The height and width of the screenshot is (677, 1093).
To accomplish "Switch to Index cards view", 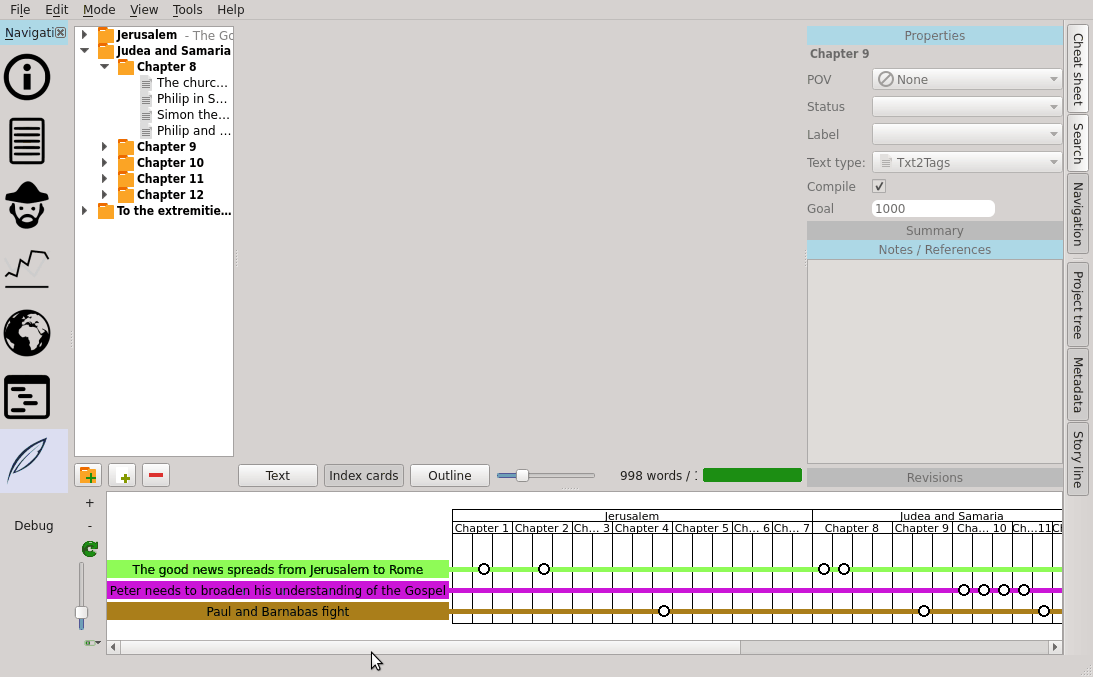I will [x=364, y=476].
